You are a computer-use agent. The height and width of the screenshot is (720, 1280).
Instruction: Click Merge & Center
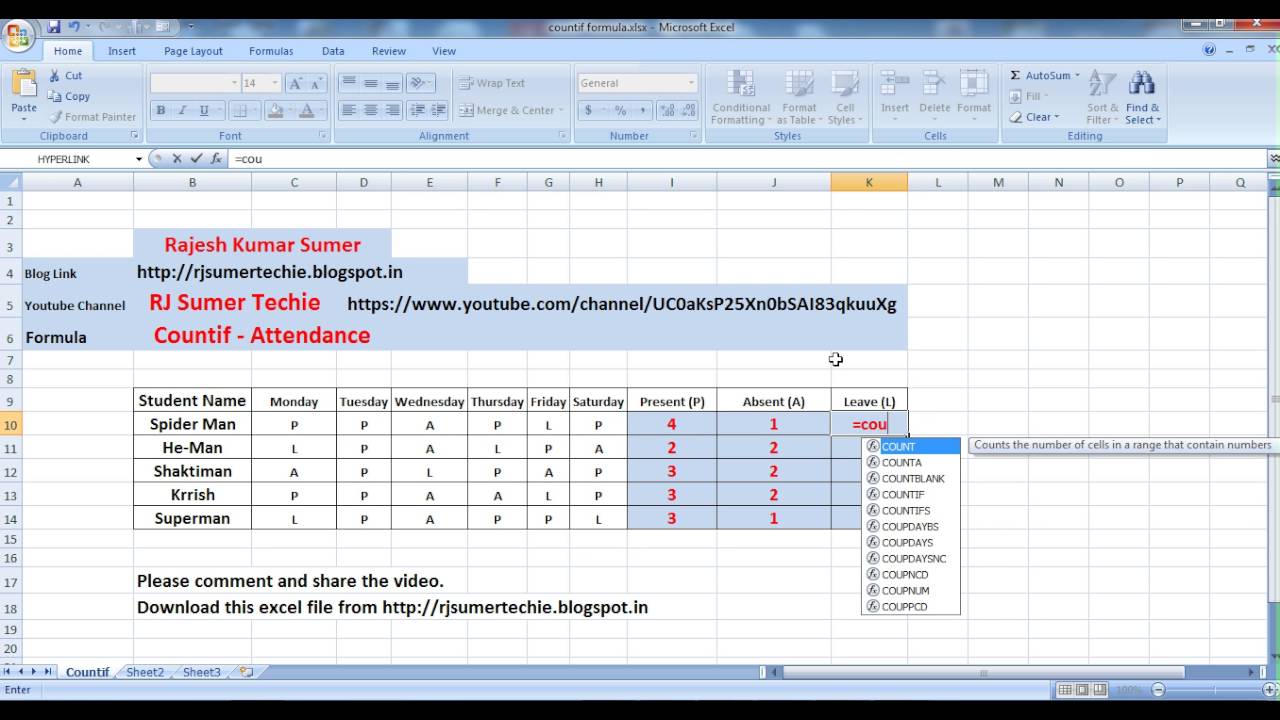click(x=507, y=111)
